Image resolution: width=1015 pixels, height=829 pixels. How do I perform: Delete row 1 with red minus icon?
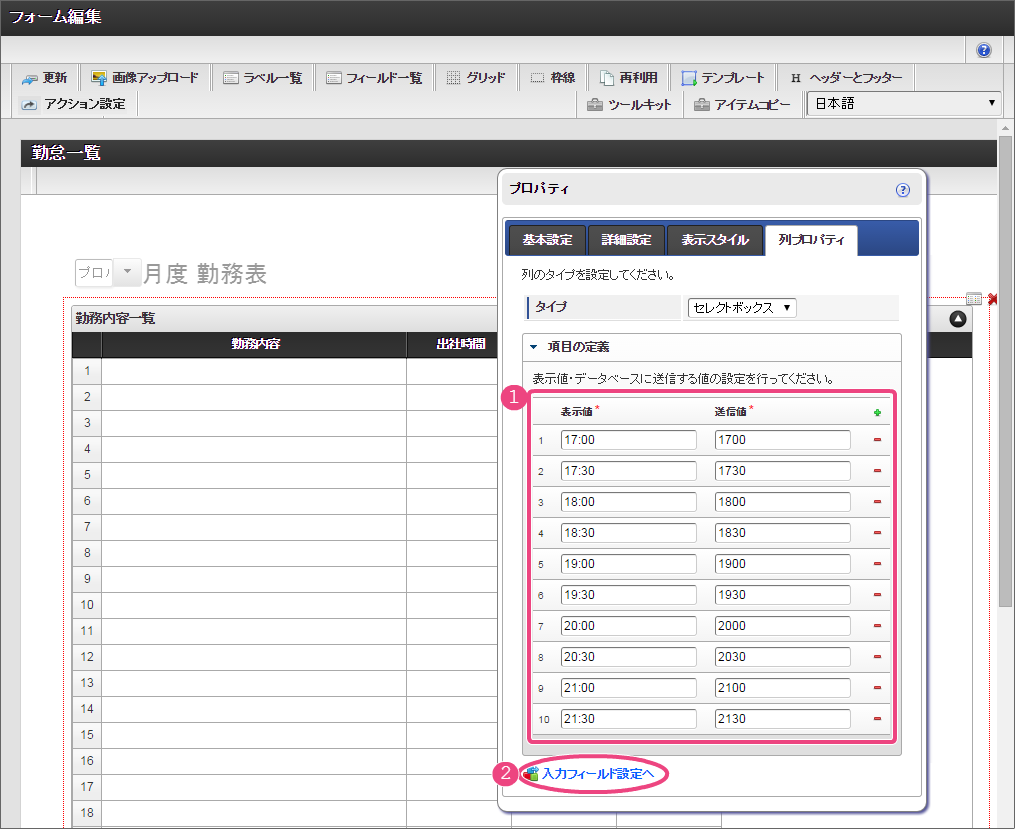pyautogui.click(x=877, y=440)
